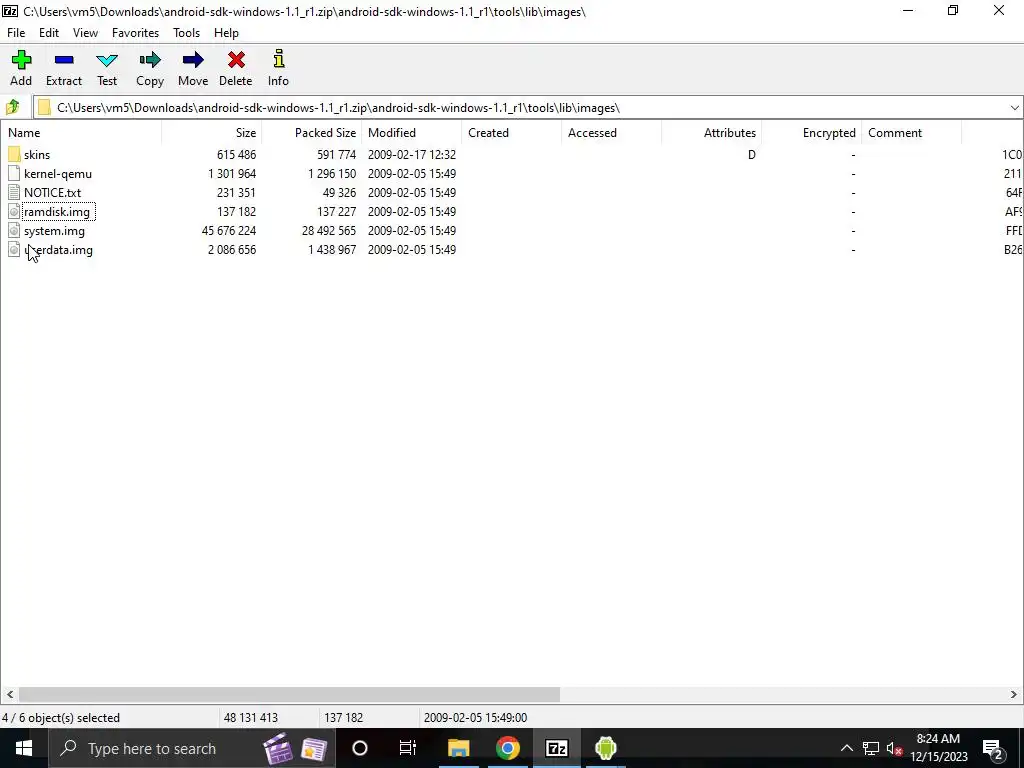Open the Favorites menu

[135, 33]
